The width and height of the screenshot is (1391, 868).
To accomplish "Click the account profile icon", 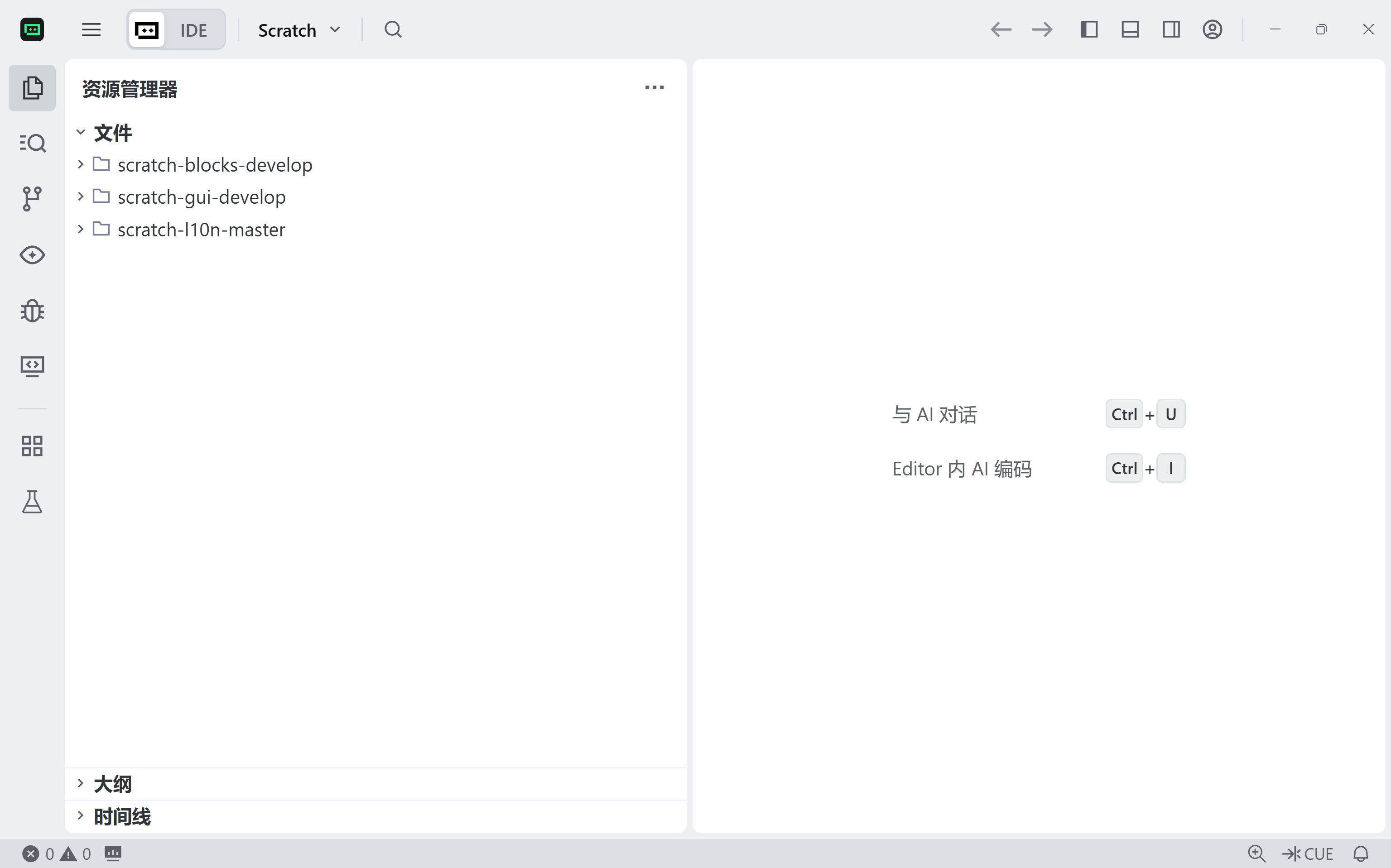I will click(x=1212, y=30).
